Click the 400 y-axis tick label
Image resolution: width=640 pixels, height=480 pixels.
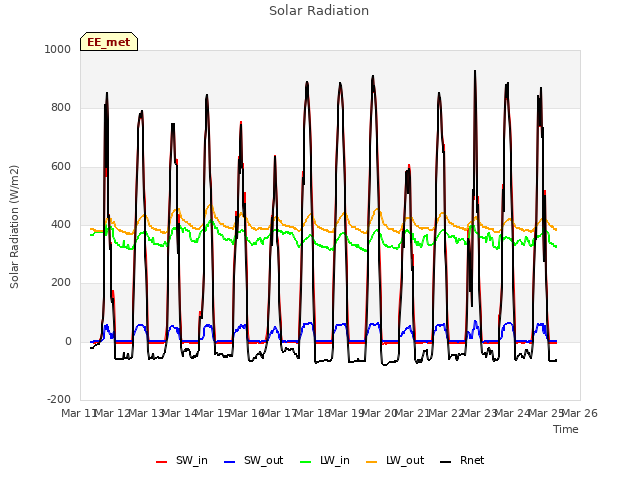(61, 224)
